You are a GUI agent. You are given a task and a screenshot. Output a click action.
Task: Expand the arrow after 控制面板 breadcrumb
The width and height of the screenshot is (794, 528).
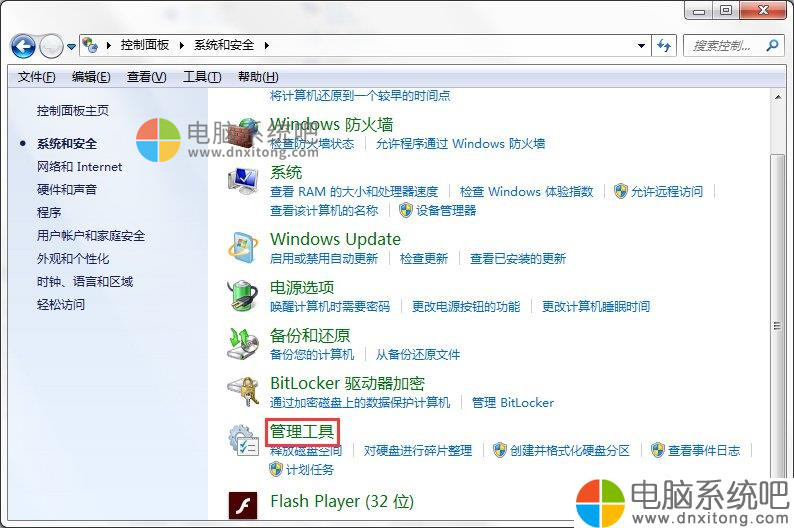coord(182,46)
